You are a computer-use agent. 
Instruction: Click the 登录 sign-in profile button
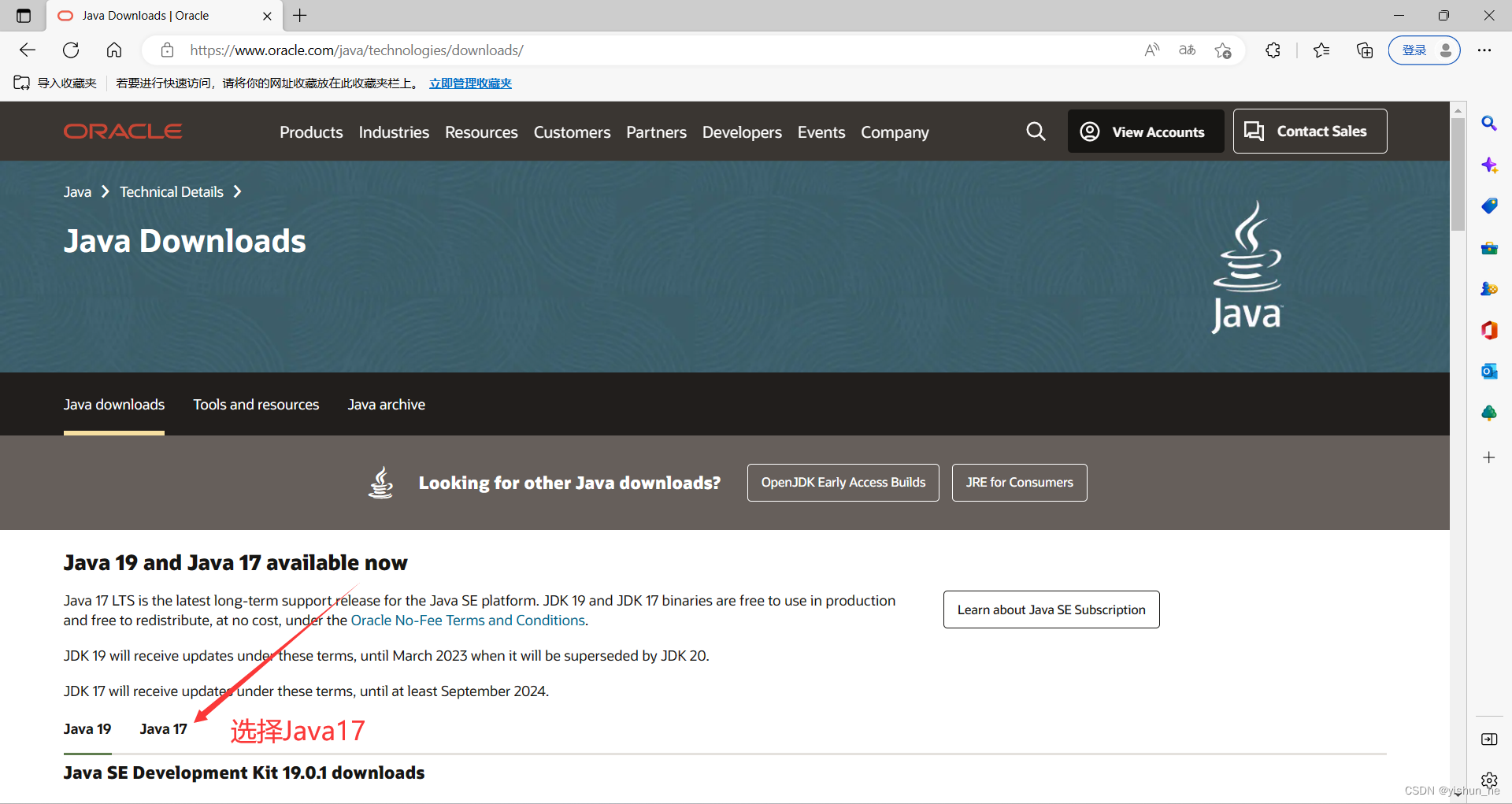tap(1425, 50)
